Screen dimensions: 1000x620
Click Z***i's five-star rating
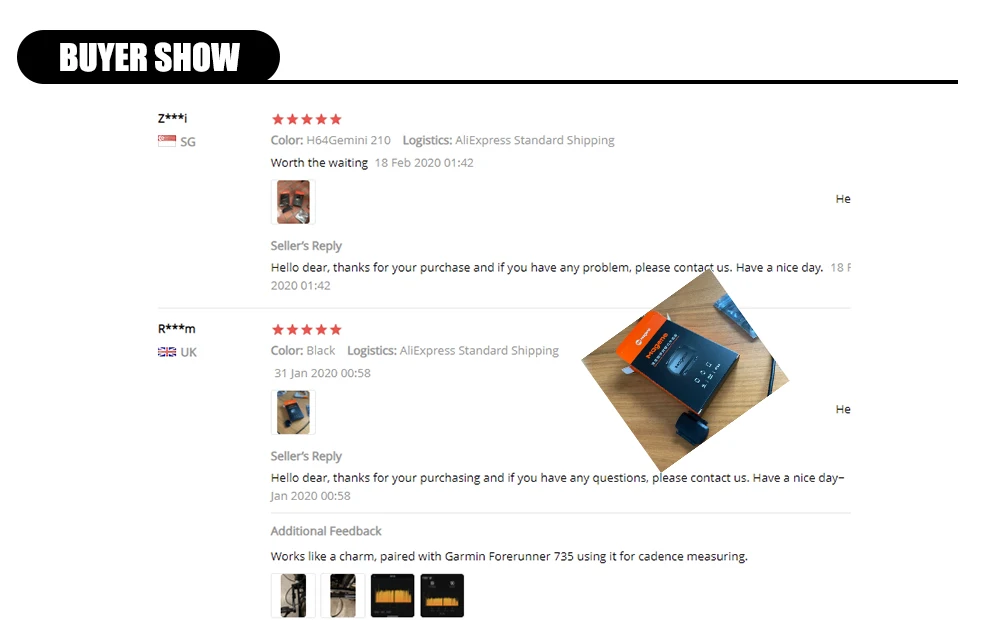pyautogui.click(x=307, y=119)
